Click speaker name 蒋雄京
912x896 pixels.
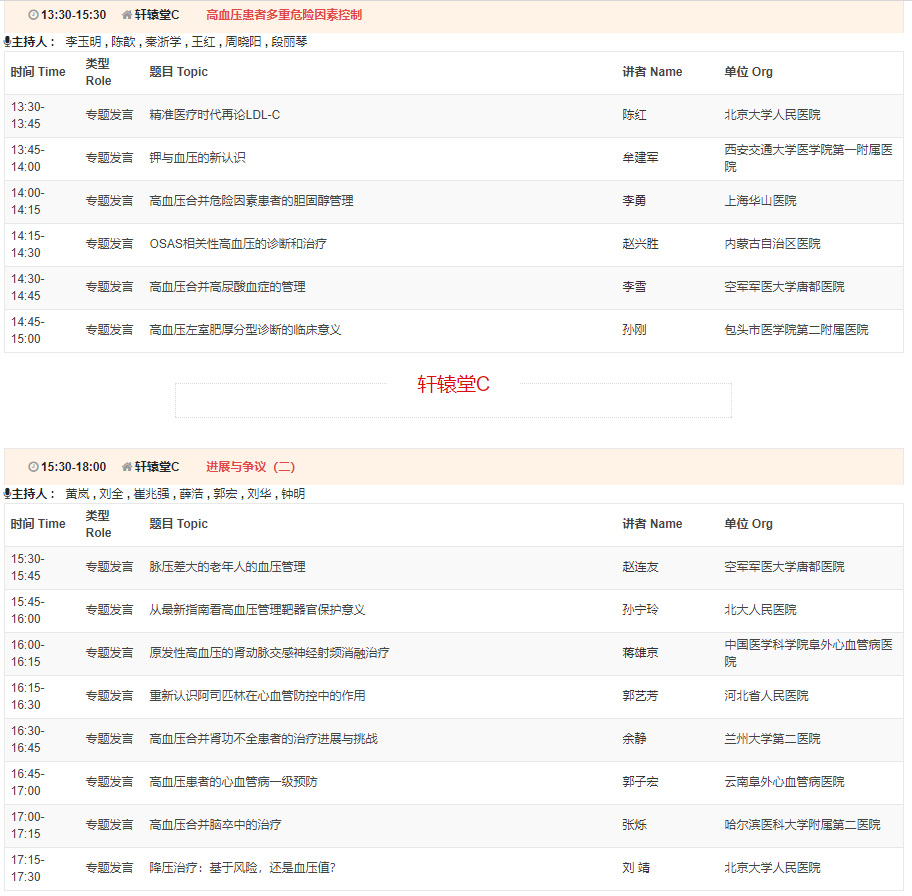tap(640, 653)
